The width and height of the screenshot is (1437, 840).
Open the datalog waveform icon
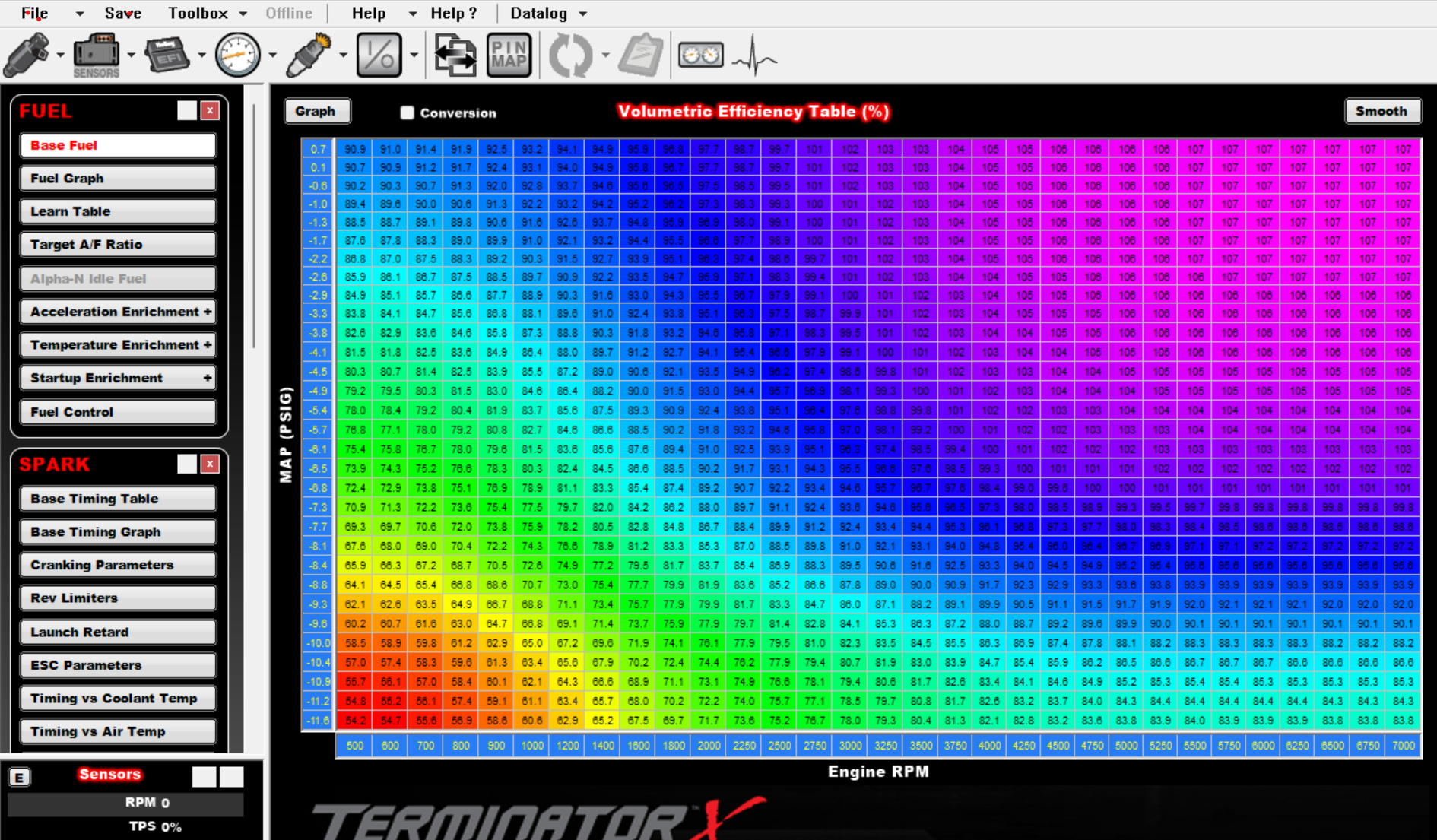[x=753, y=55]
